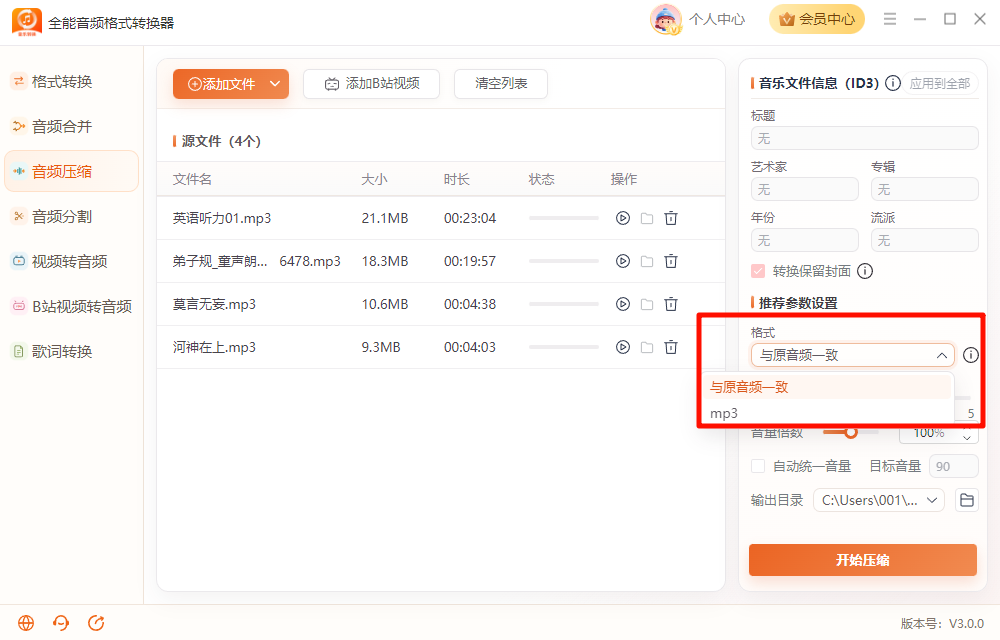
Task: Enable the 自动统一音量 checkbox
Action: click(x=758, y=466)
